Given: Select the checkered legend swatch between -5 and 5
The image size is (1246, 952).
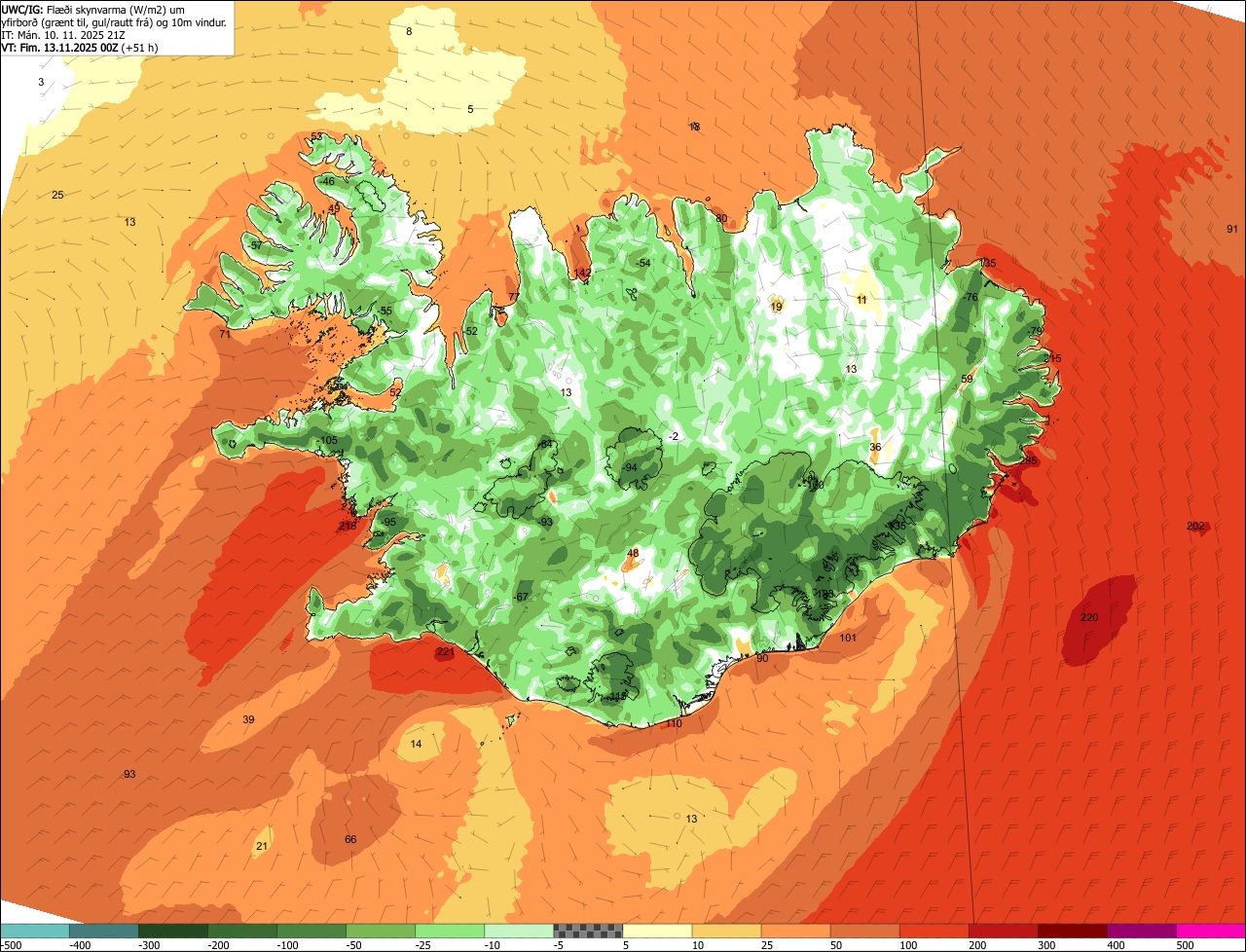Looking at the screenshot, I should coord(588,931).
